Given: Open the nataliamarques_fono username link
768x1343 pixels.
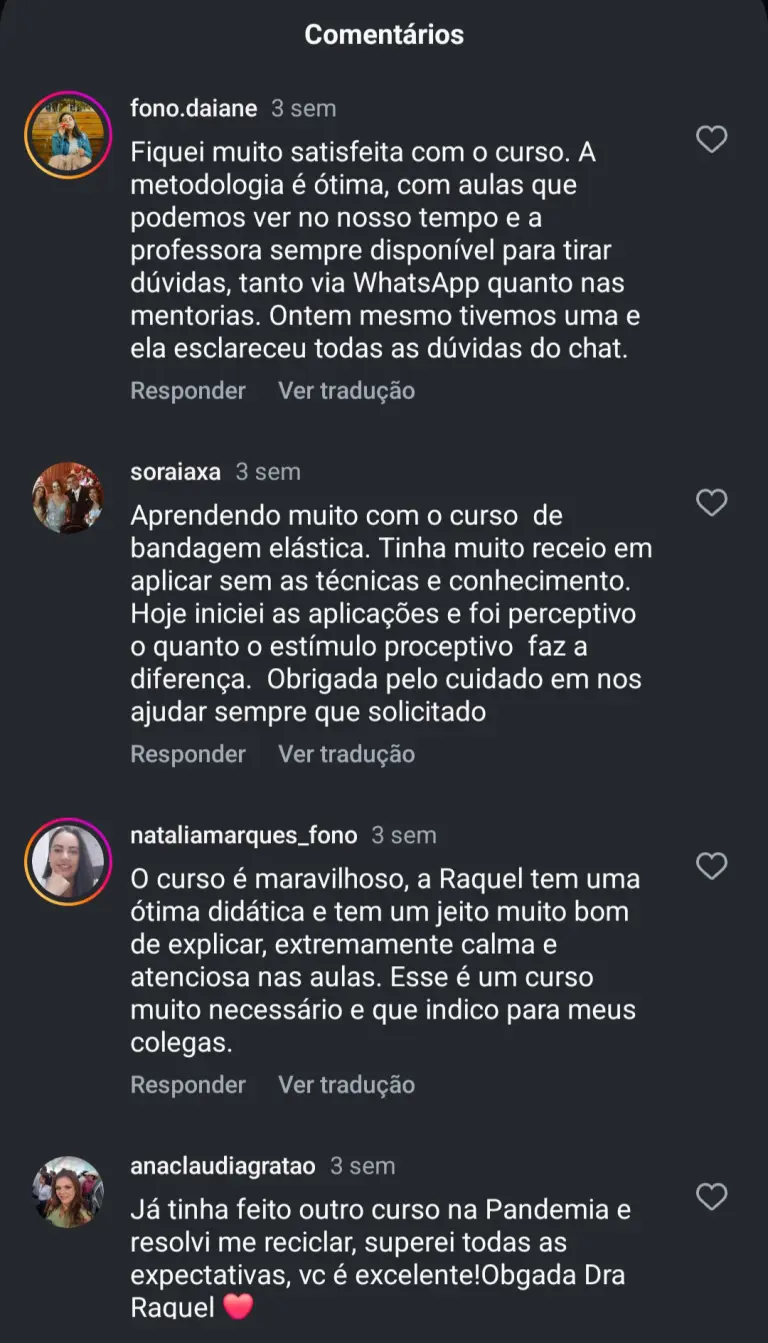Looking at the screenshot, I should (x=243, y=835).
